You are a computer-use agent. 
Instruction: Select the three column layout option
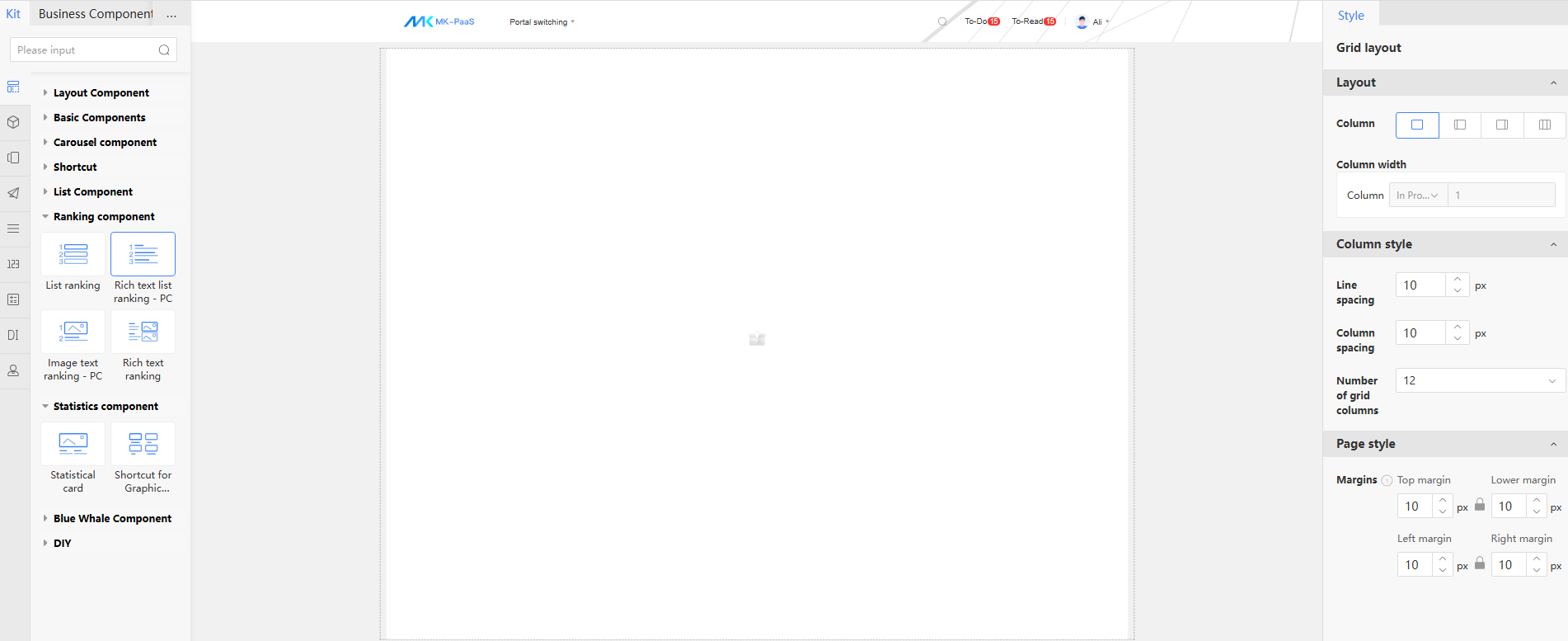(x=1545, y=125)
